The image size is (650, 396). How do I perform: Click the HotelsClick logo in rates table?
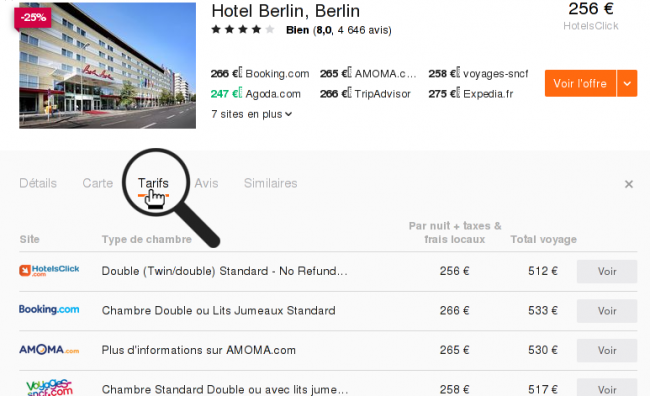click(x=49, y=271)
